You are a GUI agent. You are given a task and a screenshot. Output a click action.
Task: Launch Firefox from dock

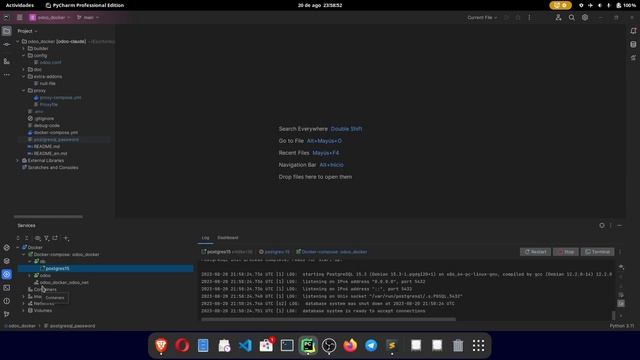click(350, 345)
